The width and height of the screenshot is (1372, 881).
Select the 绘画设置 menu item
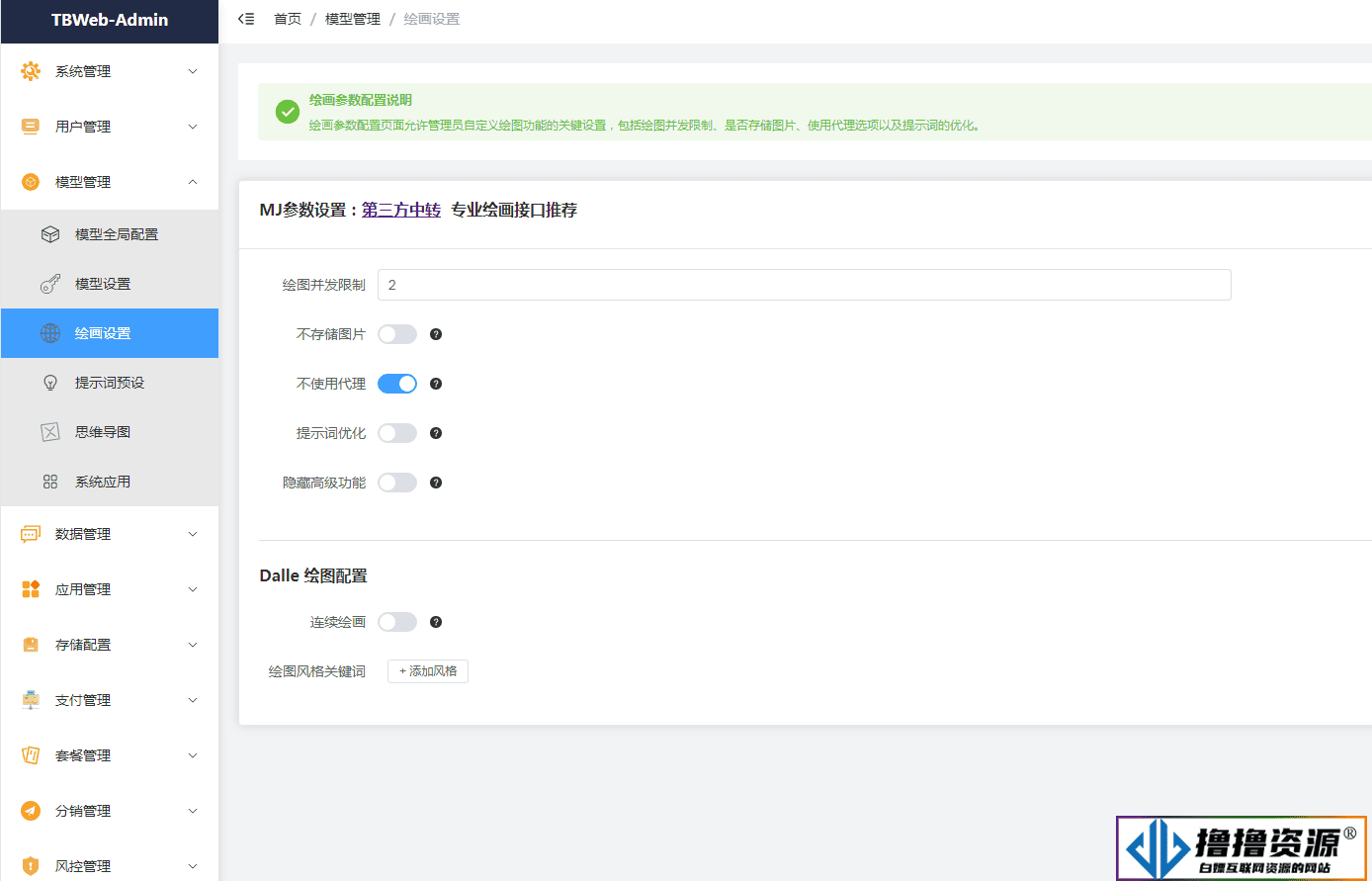point(110,333)
